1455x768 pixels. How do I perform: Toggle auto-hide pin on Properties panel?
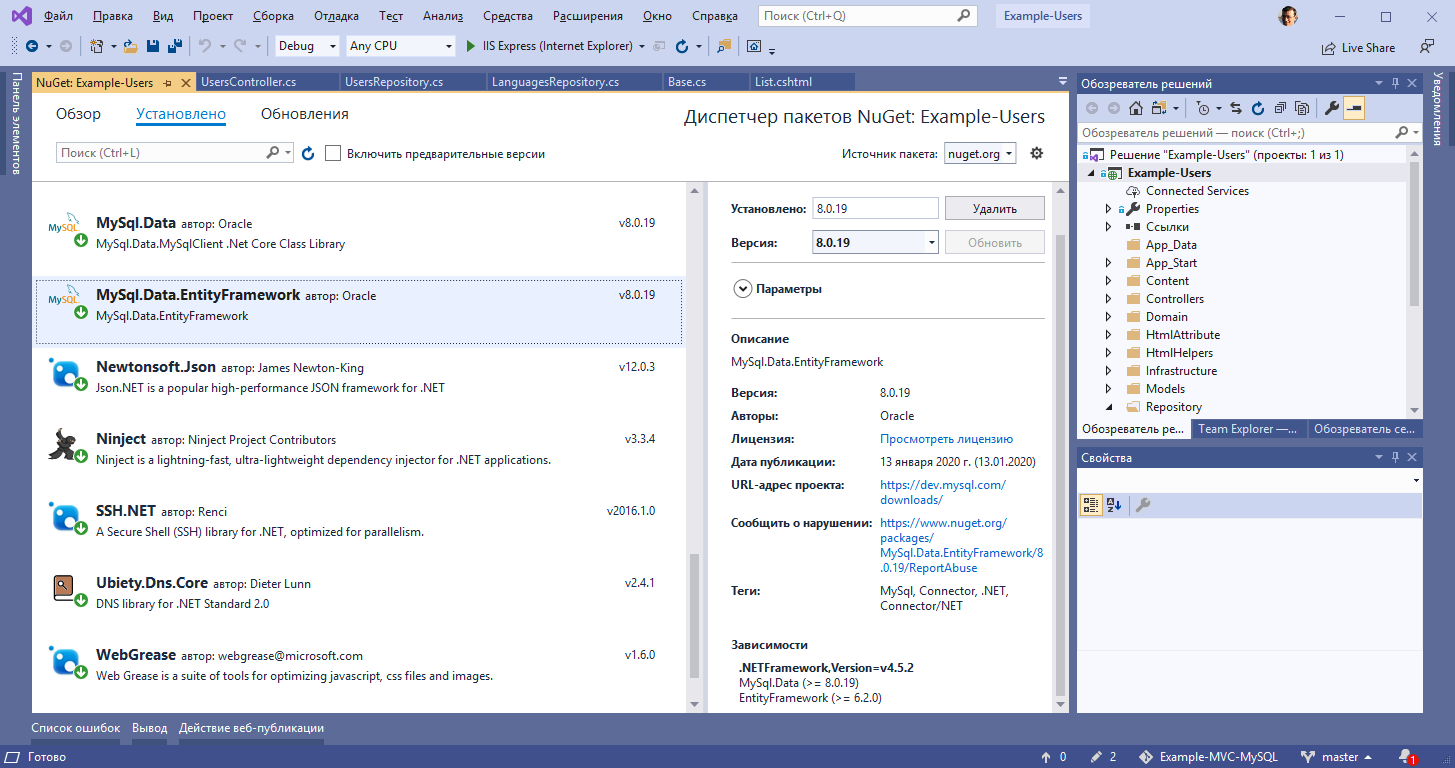[1395, 457]
